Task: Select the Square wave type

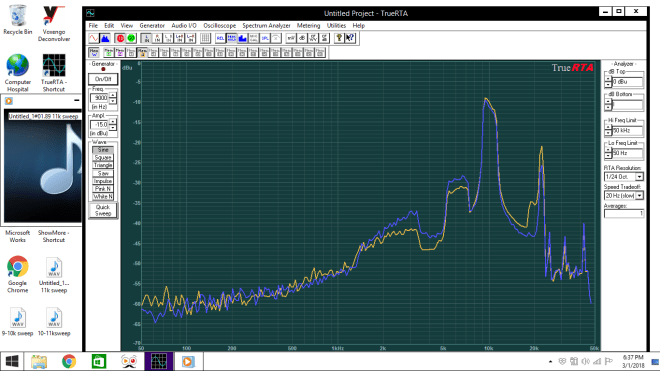Action: (103, 157)
